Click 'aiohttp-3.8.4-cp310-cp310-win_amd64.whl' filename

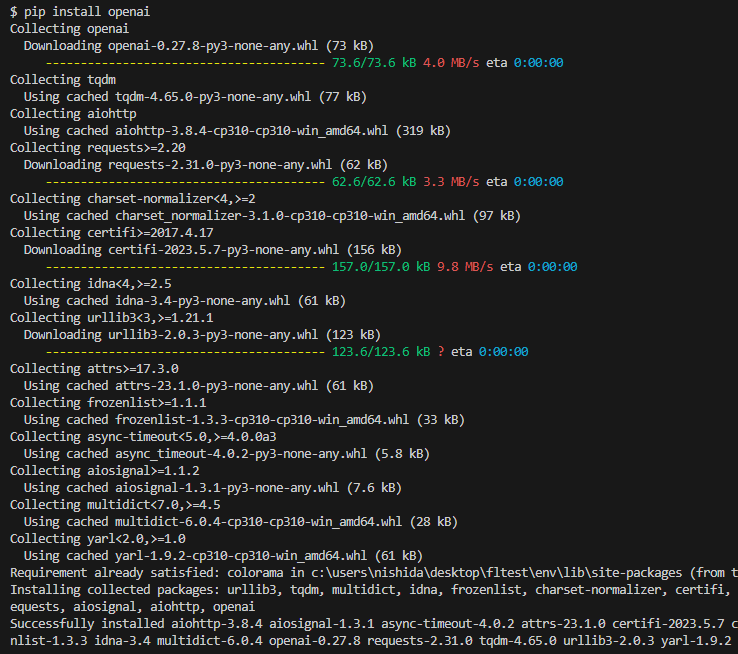252,130
